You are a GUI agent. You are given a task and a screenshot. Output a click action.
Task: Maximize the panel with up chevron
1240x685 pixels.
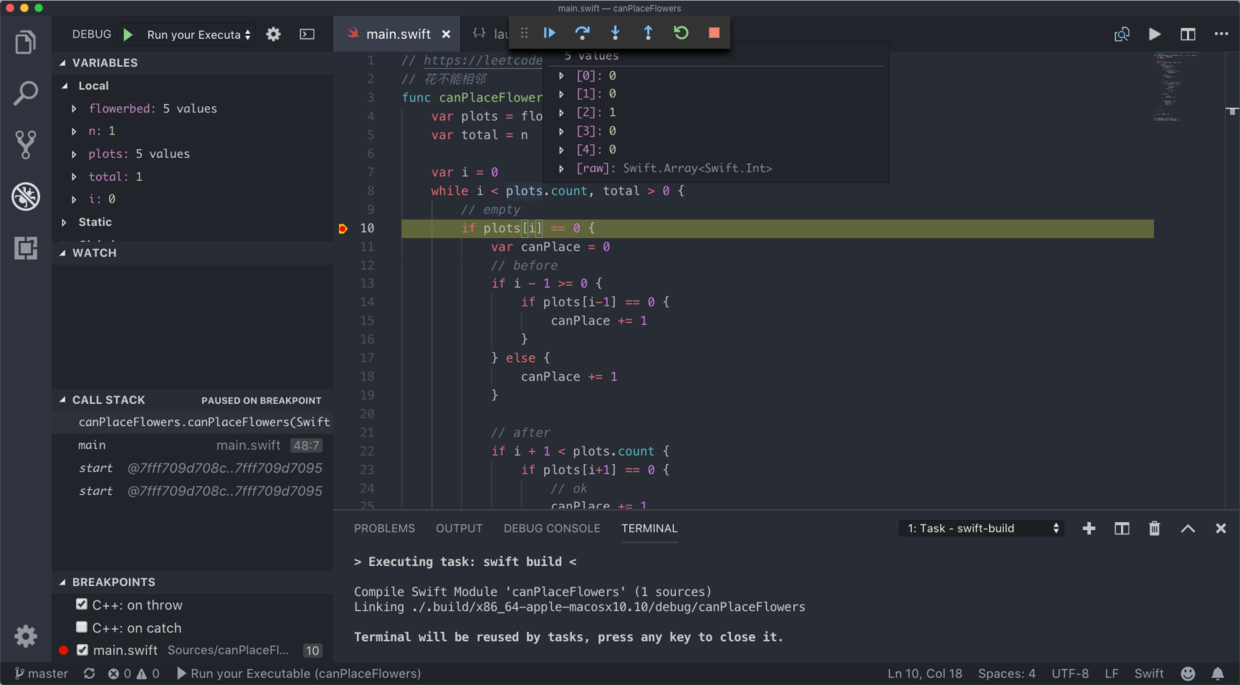coord(1188,528)
